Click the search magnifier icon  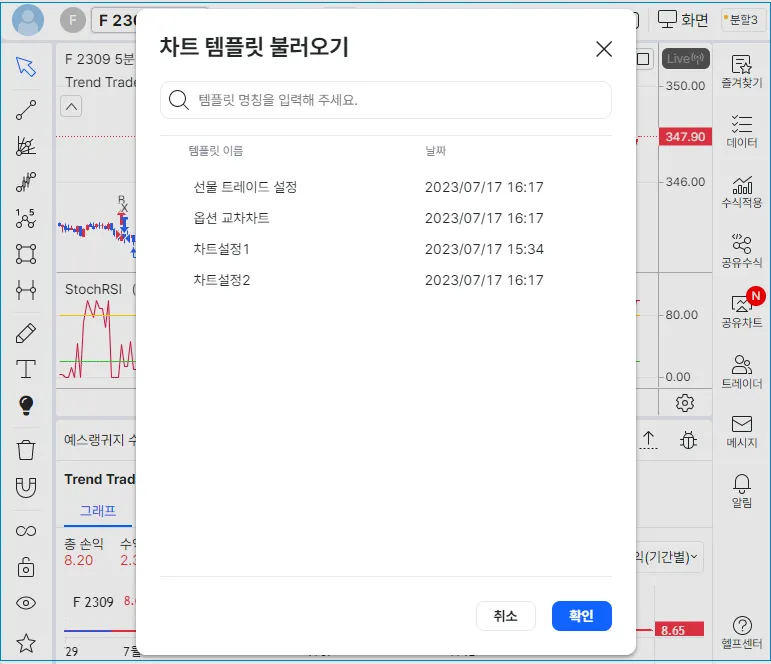[178, 100]
